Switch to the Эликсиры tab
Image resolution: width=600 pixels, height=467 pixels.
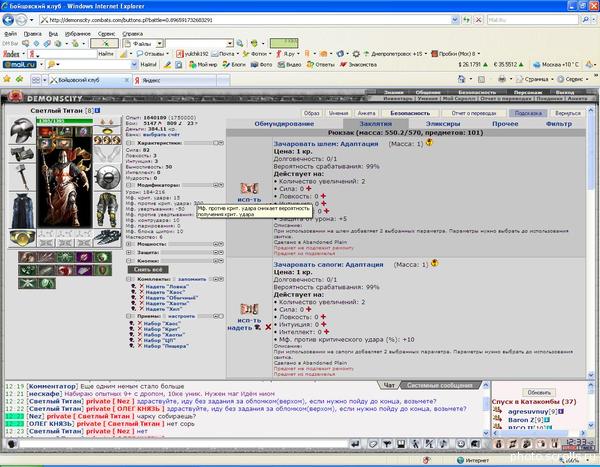443,124
